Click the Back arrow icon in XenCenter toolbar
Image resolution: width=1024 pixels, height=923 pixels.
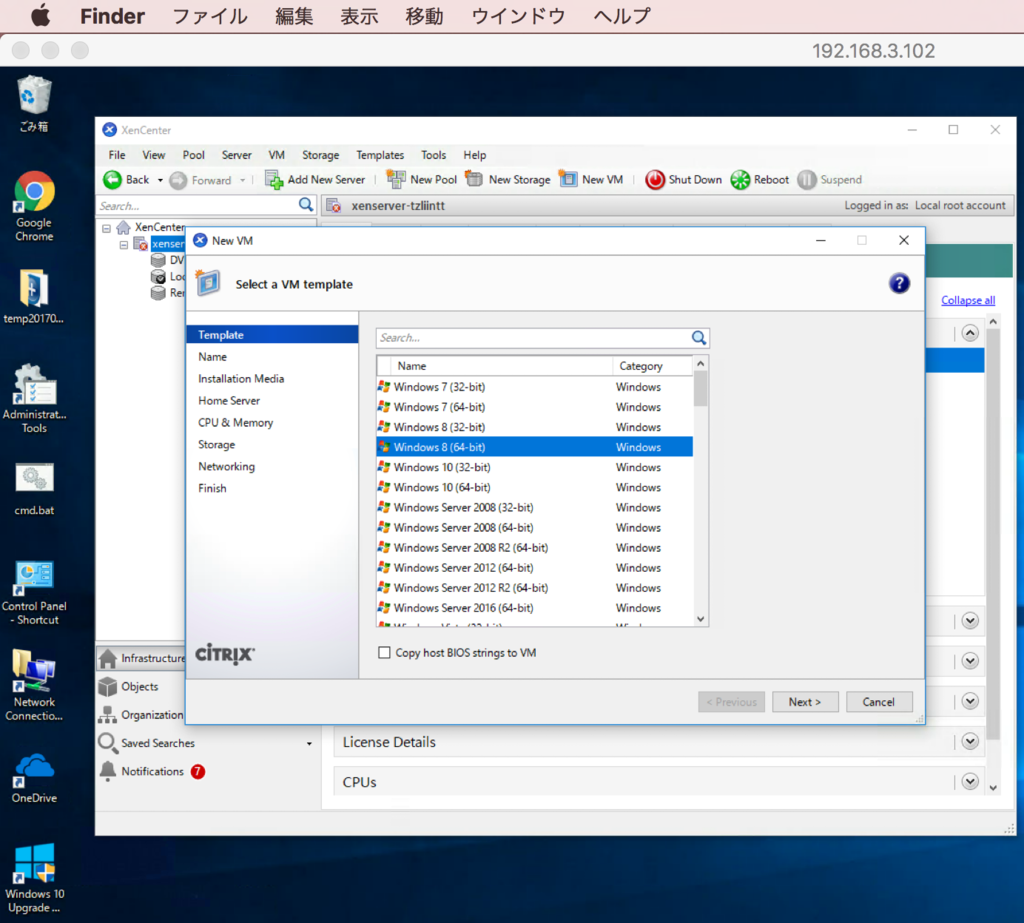112,180
